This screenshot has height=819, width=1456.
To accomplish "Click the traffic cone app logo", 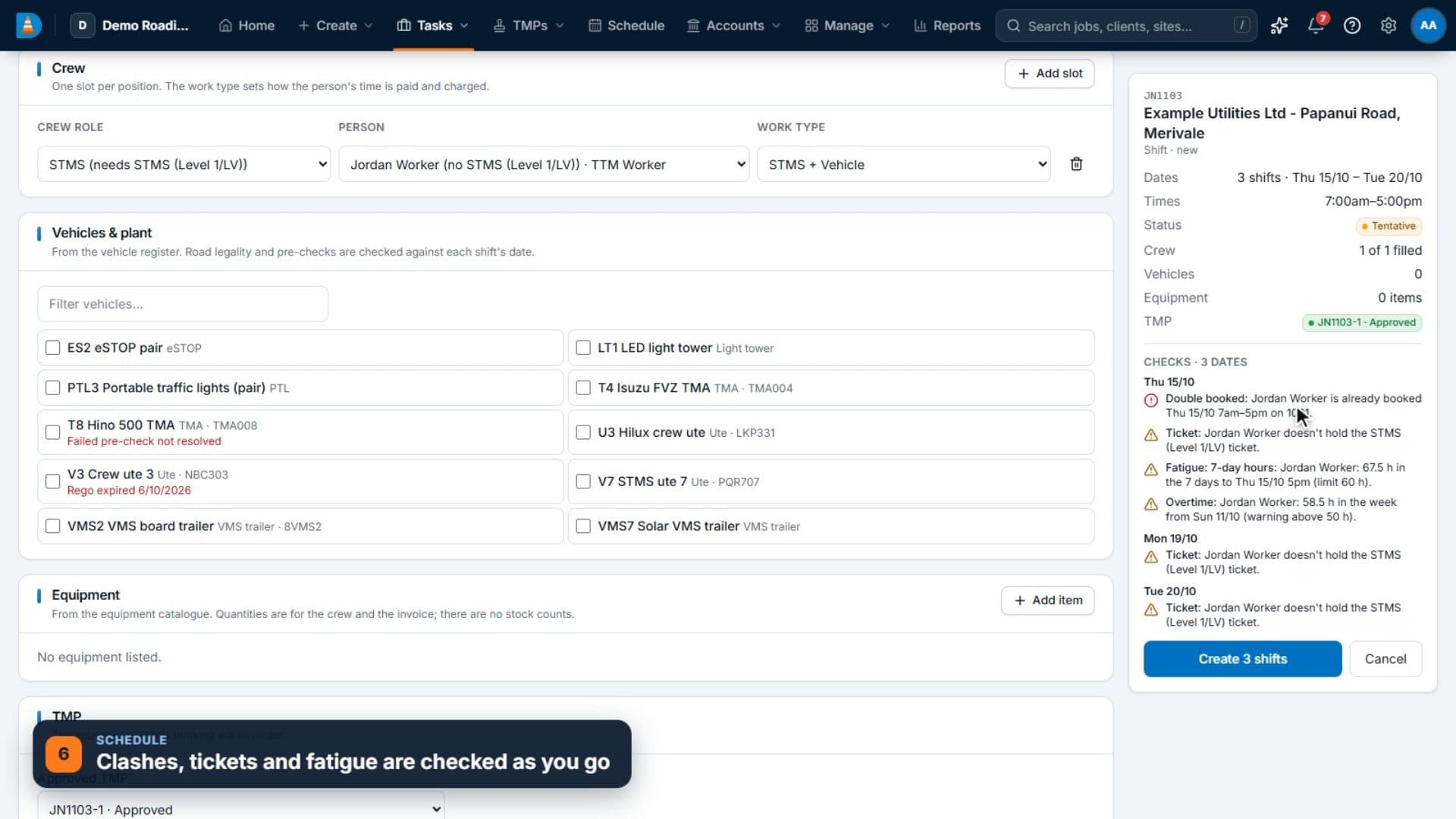I will click(x=28, y=25).
